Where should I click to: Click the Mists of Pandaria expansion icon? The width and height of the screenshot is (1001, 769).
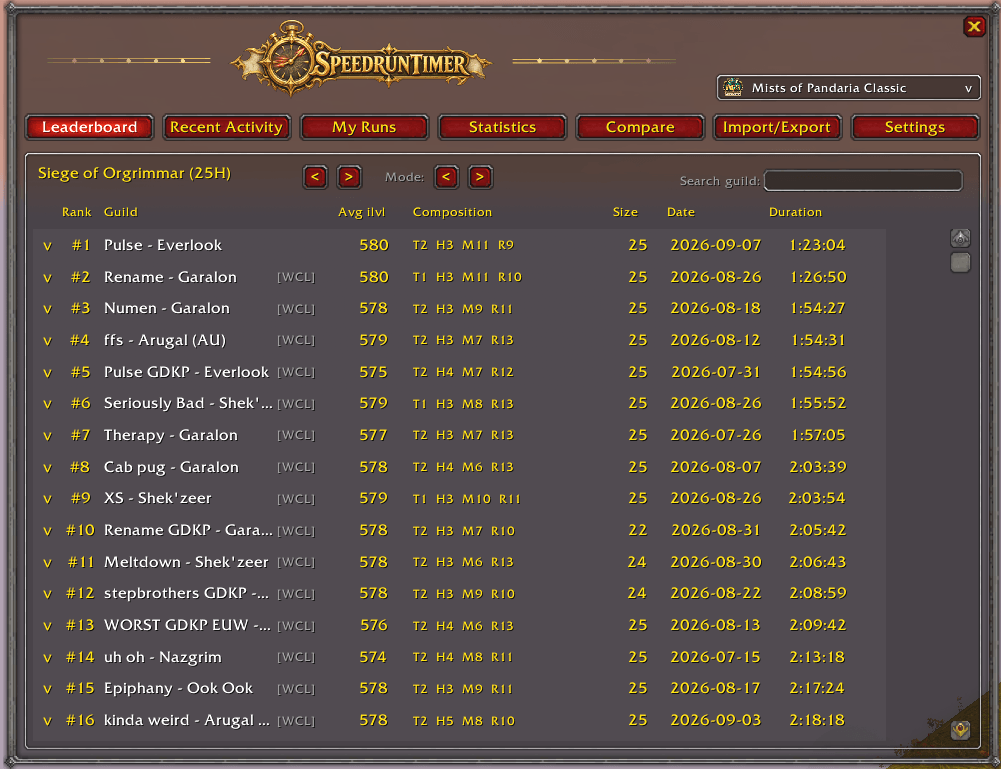click(x=733, y=87)
